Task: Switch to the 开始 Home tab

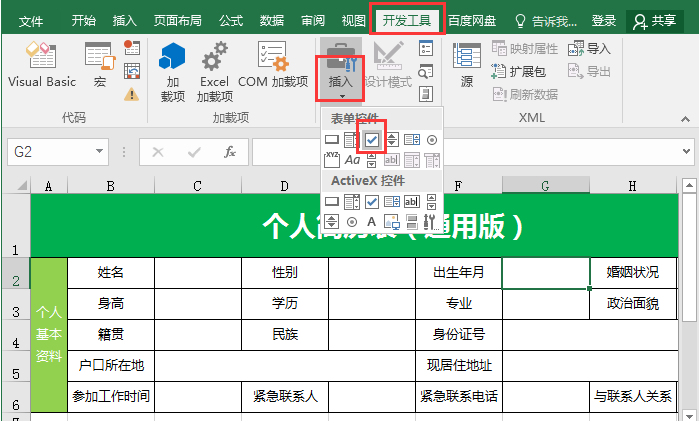Action: [x=83, y=21]
